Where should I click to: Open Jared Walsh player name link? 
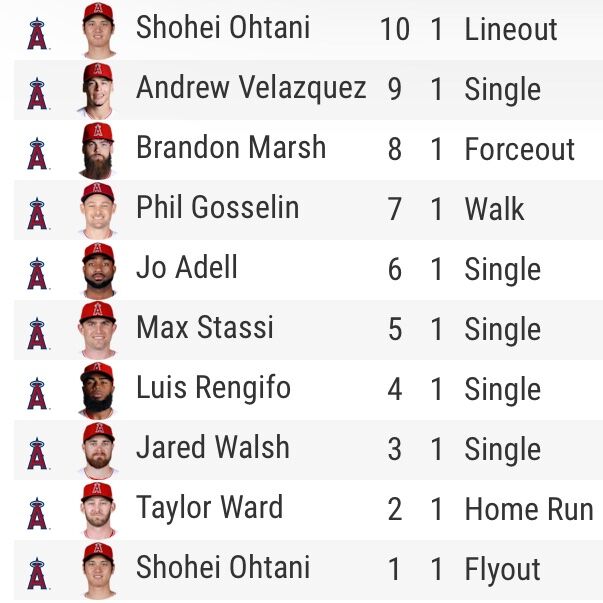(213, 447)
